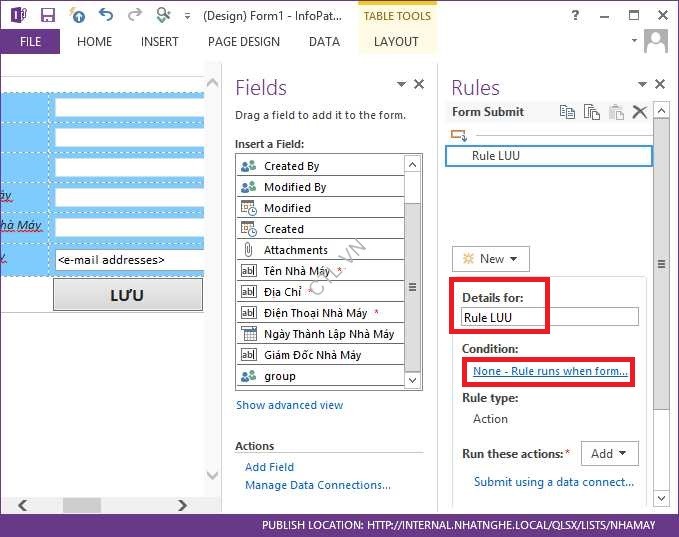
Task: Click the Undo arrow icon
Action: 106,15
